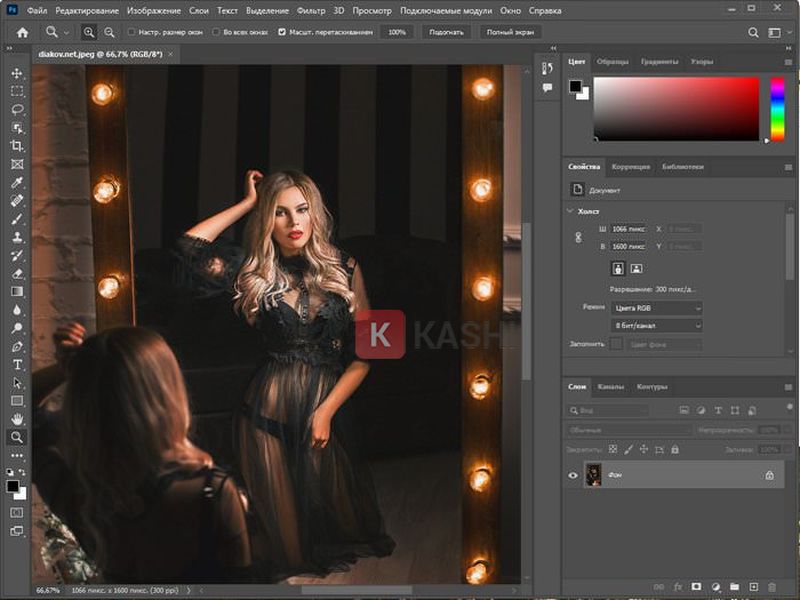This screenshot has height=600, width=800.
Task: Open the Цвета RGB mode dropdown
Action: pos(655,308)
